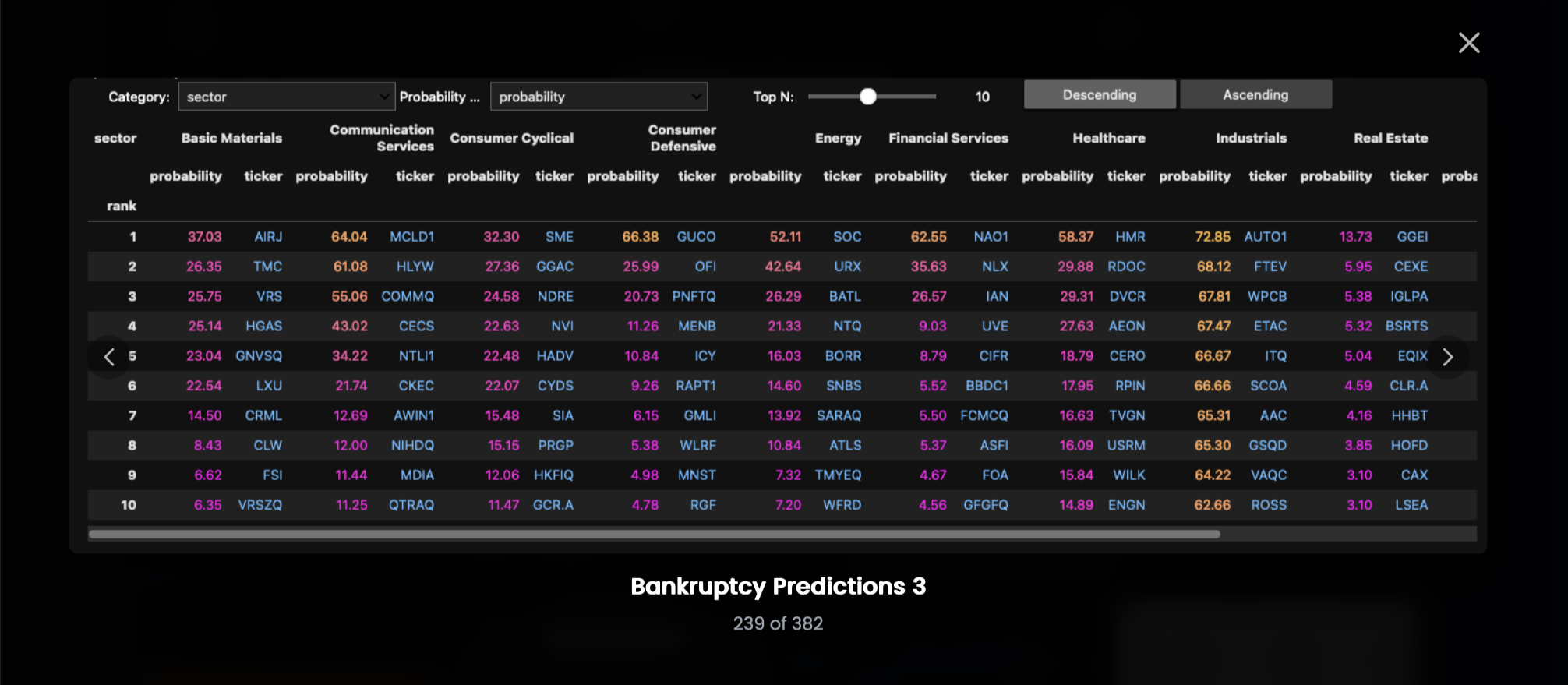Click the Bankruptcy Predictions 3 caption

coord(778,586)
